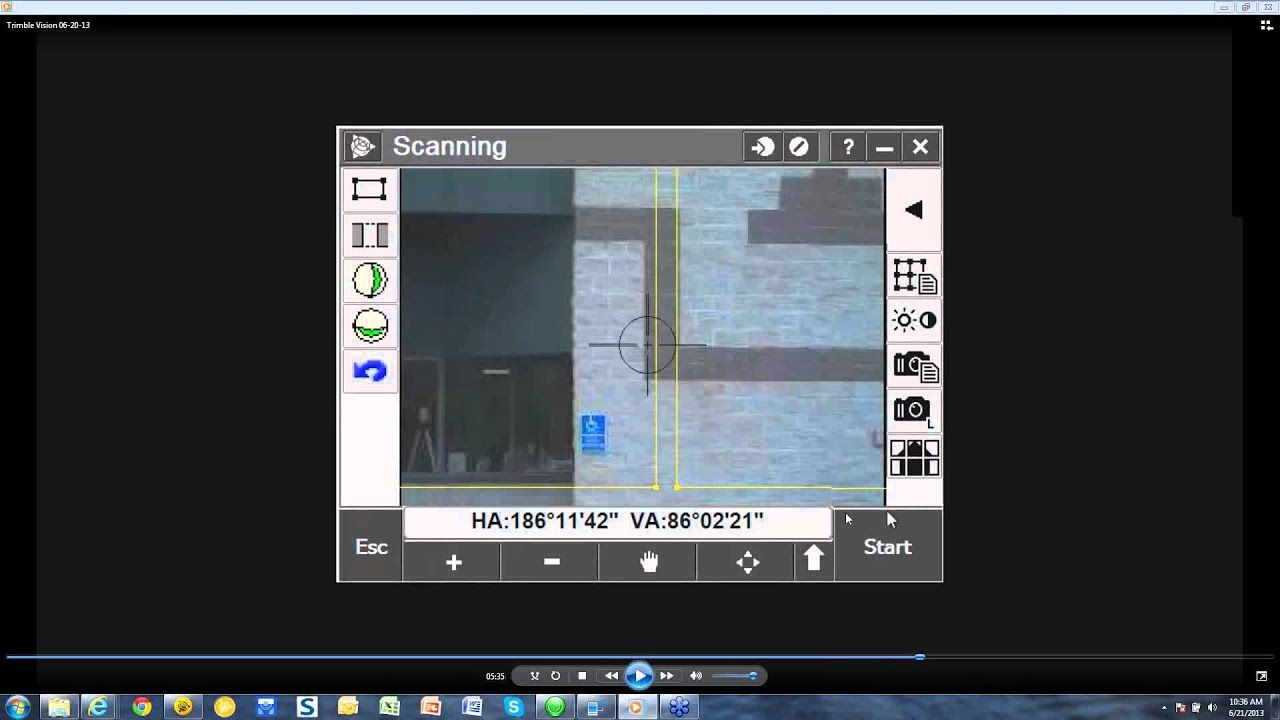Screen dimensions: 1280x720
Task: Click the rewind button in player
Action: (611, 676)
